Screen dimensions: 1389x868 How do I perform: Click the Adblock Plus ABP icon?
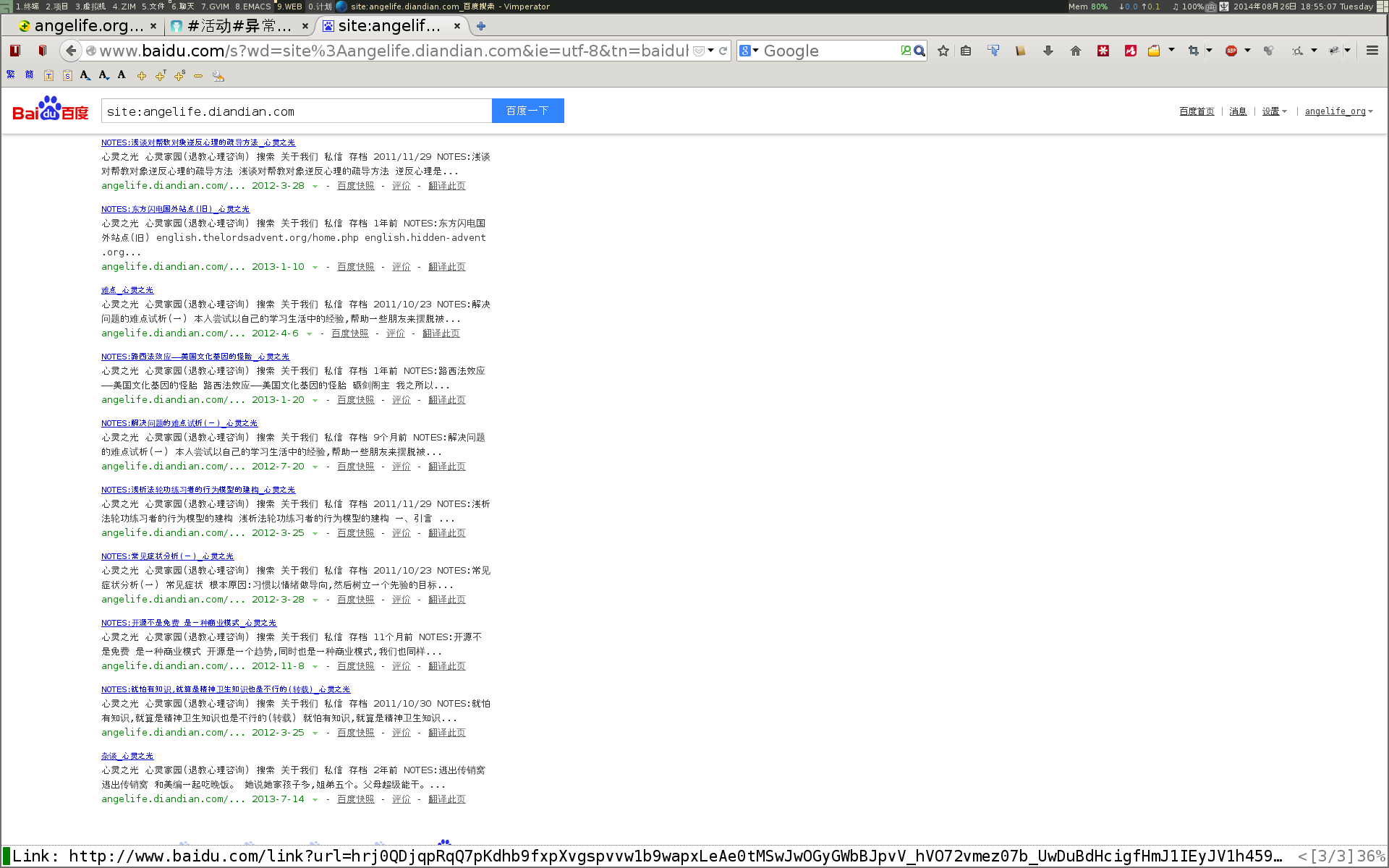coord(1231,51)
